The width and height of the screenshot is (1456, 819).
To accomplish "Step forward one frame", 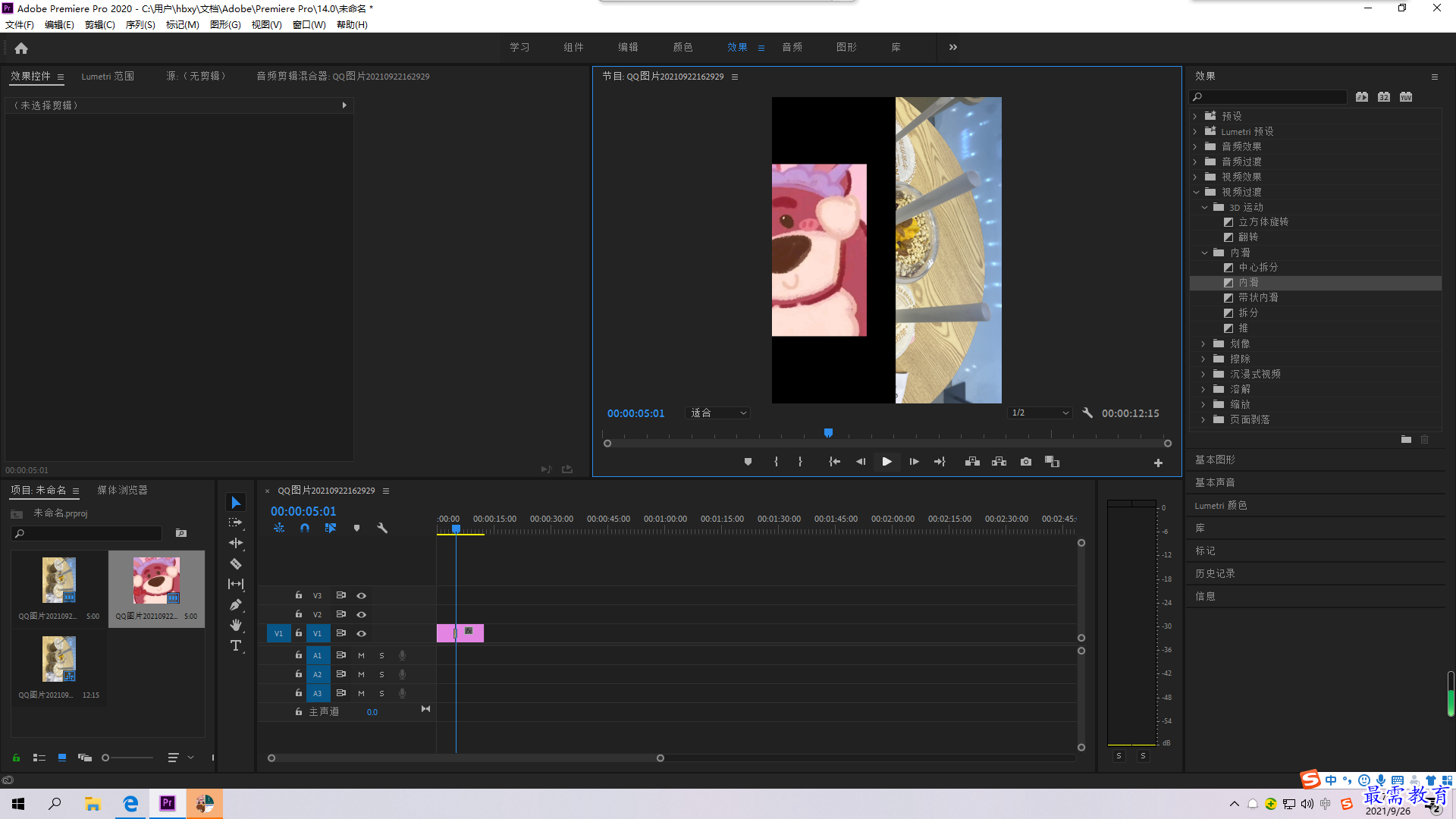I will click(x=914, y=462).
